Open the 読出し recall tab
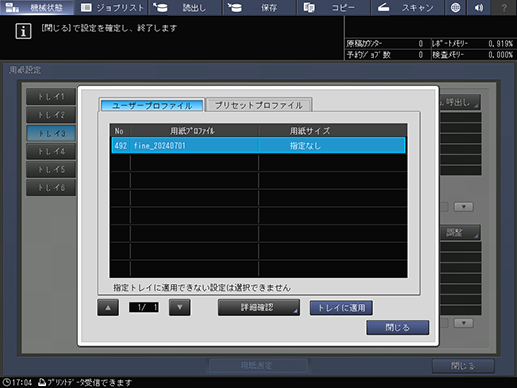Screen dimensions: 517x388 185,7
